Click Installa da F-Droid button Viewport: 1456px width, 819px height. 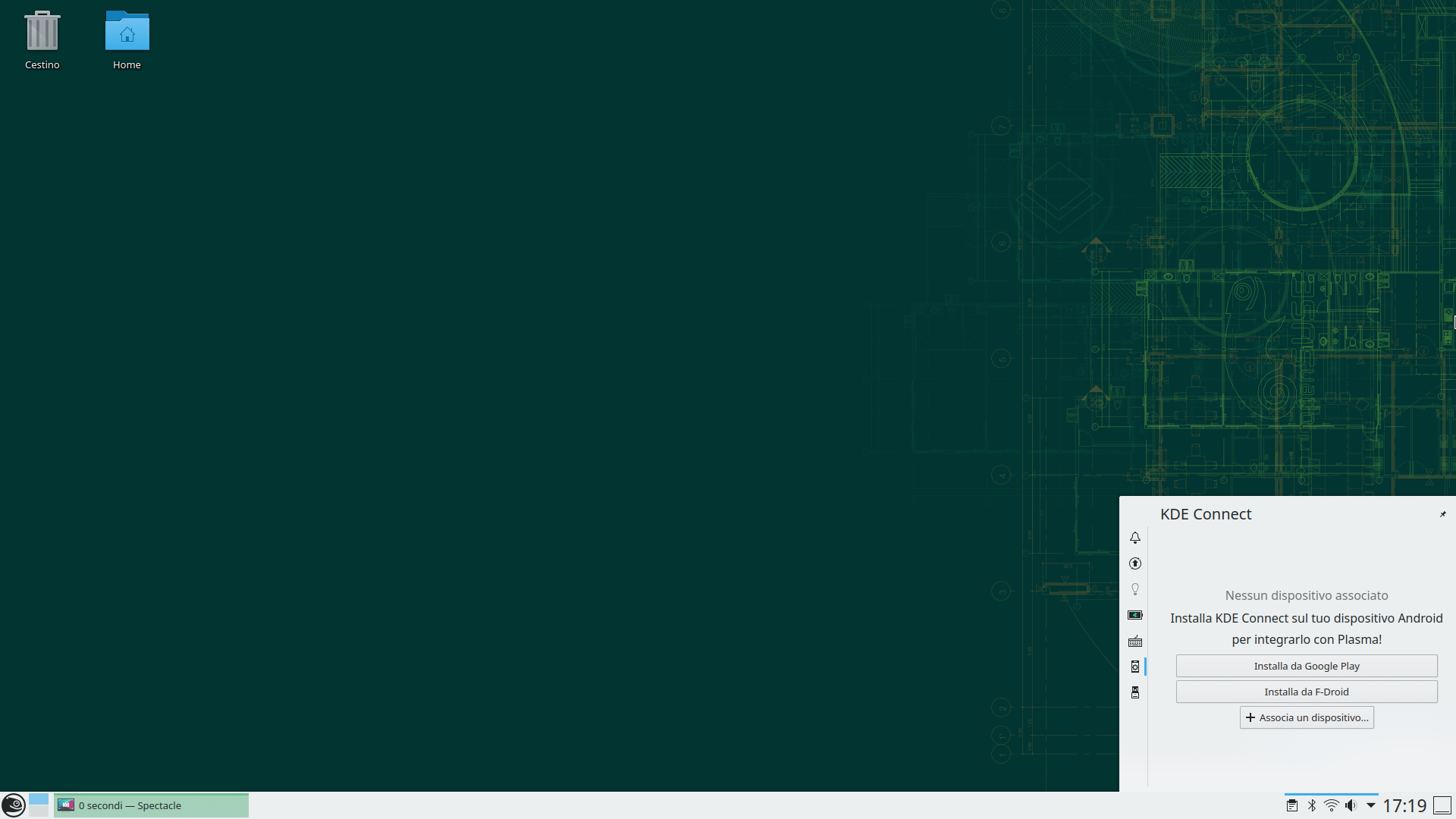coord(1307,692)
